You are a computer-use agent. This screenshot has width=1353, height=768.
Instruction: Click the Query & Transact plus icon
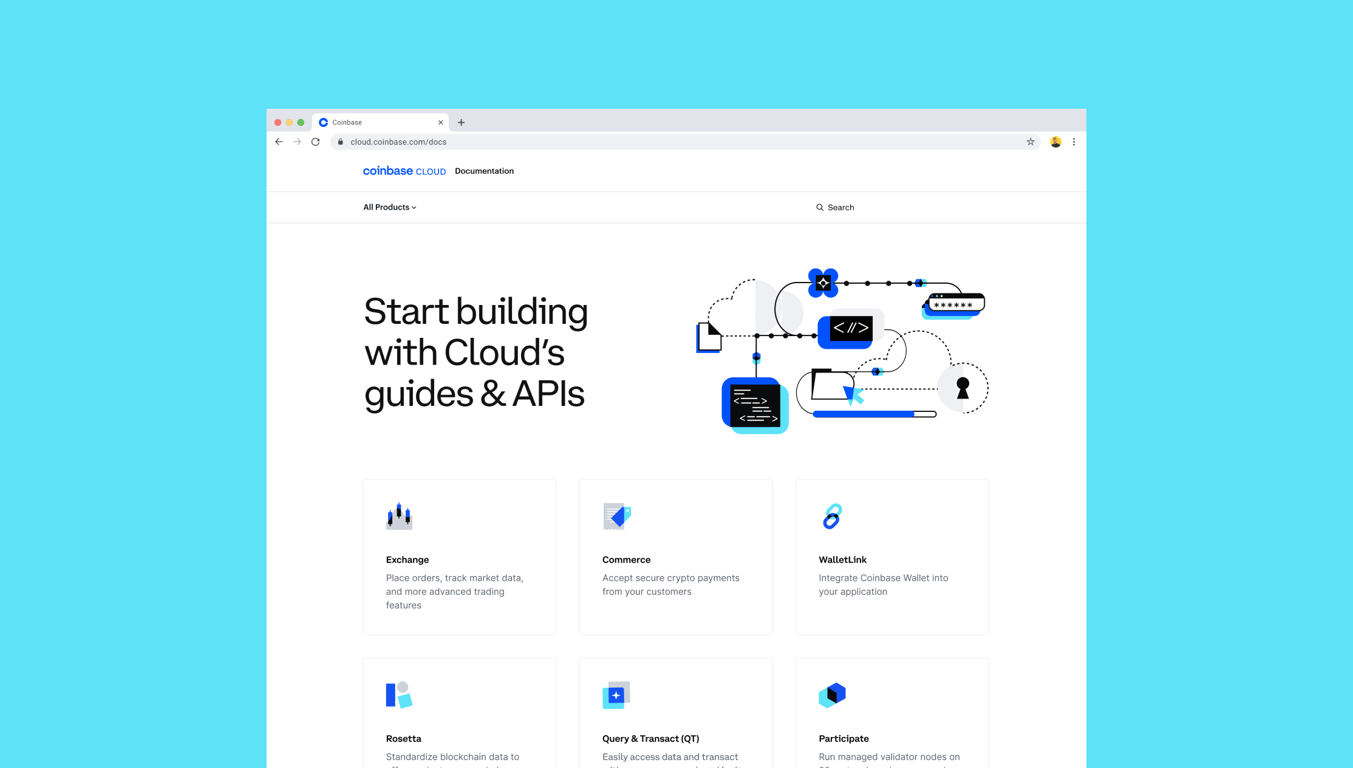point(616,695)
